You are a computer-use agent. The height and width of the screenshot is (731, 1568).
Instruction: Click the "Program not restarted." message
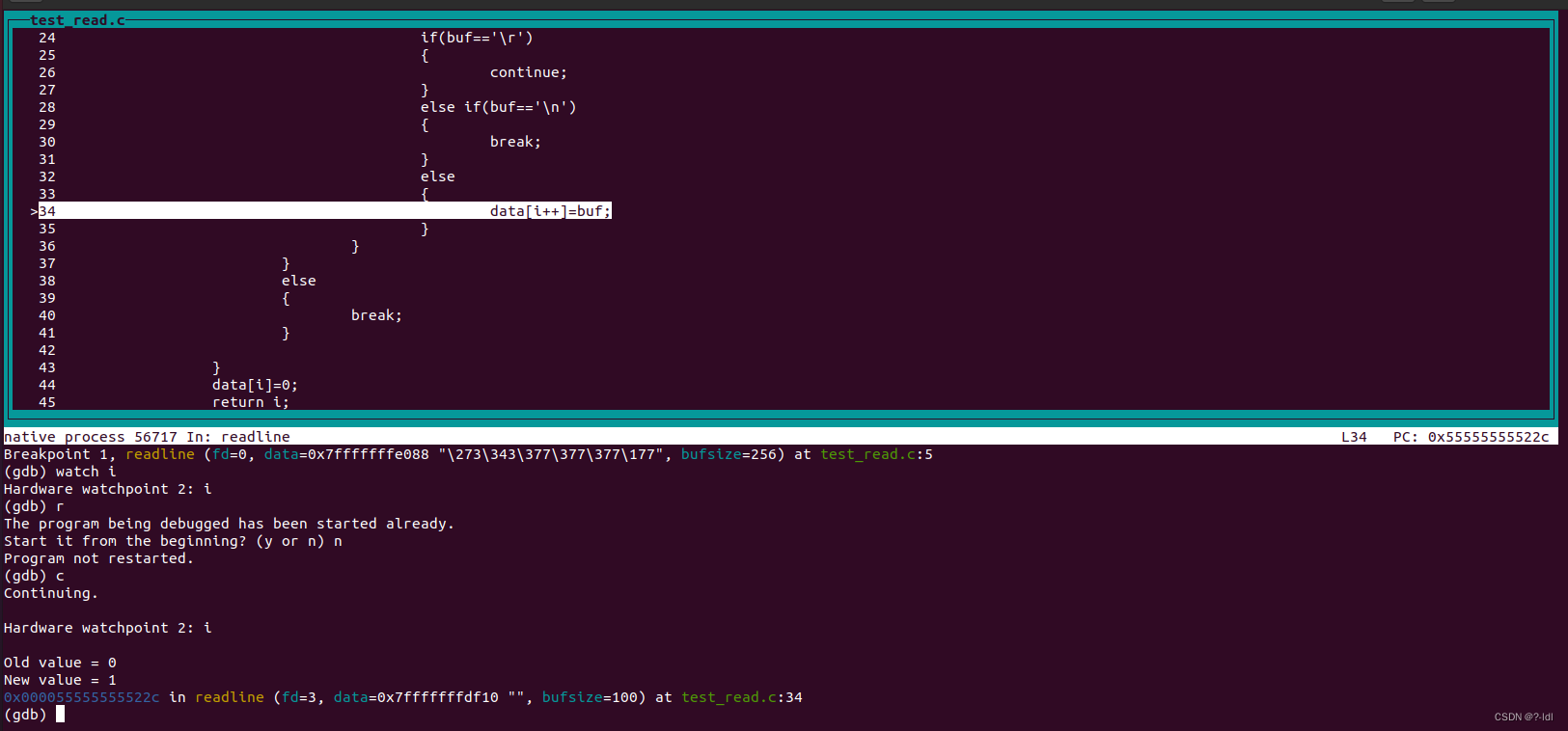pyautogui.click(x=98, y=558)
